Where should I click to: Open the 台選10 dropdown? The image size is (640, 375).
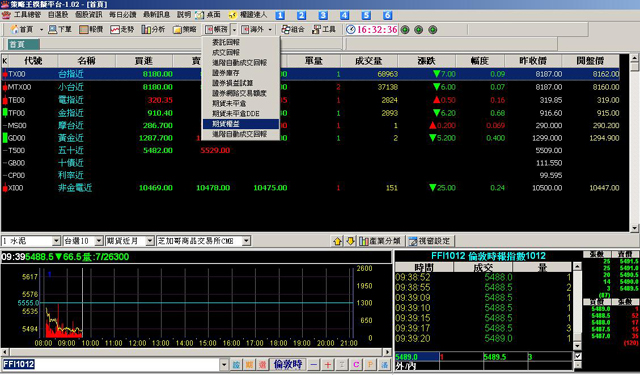click(x=98, y=241)
